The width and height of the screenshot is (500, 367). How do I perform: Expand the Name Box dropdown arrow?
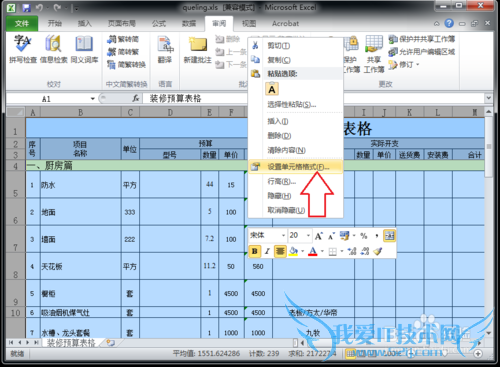(93, 99)
